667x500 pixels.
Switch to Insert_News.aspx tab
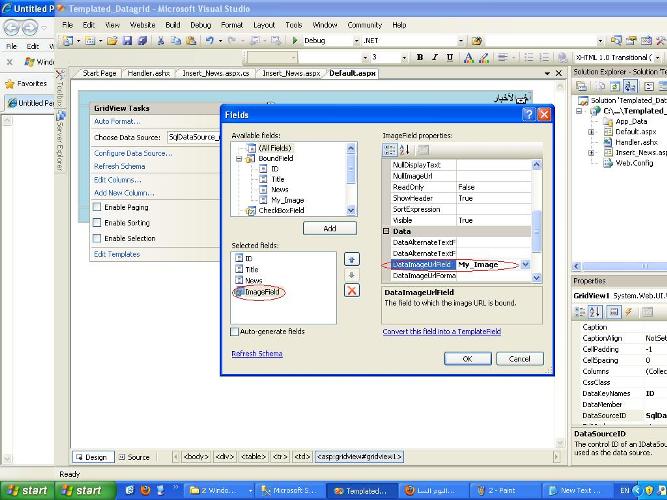(x=291, y=74)
